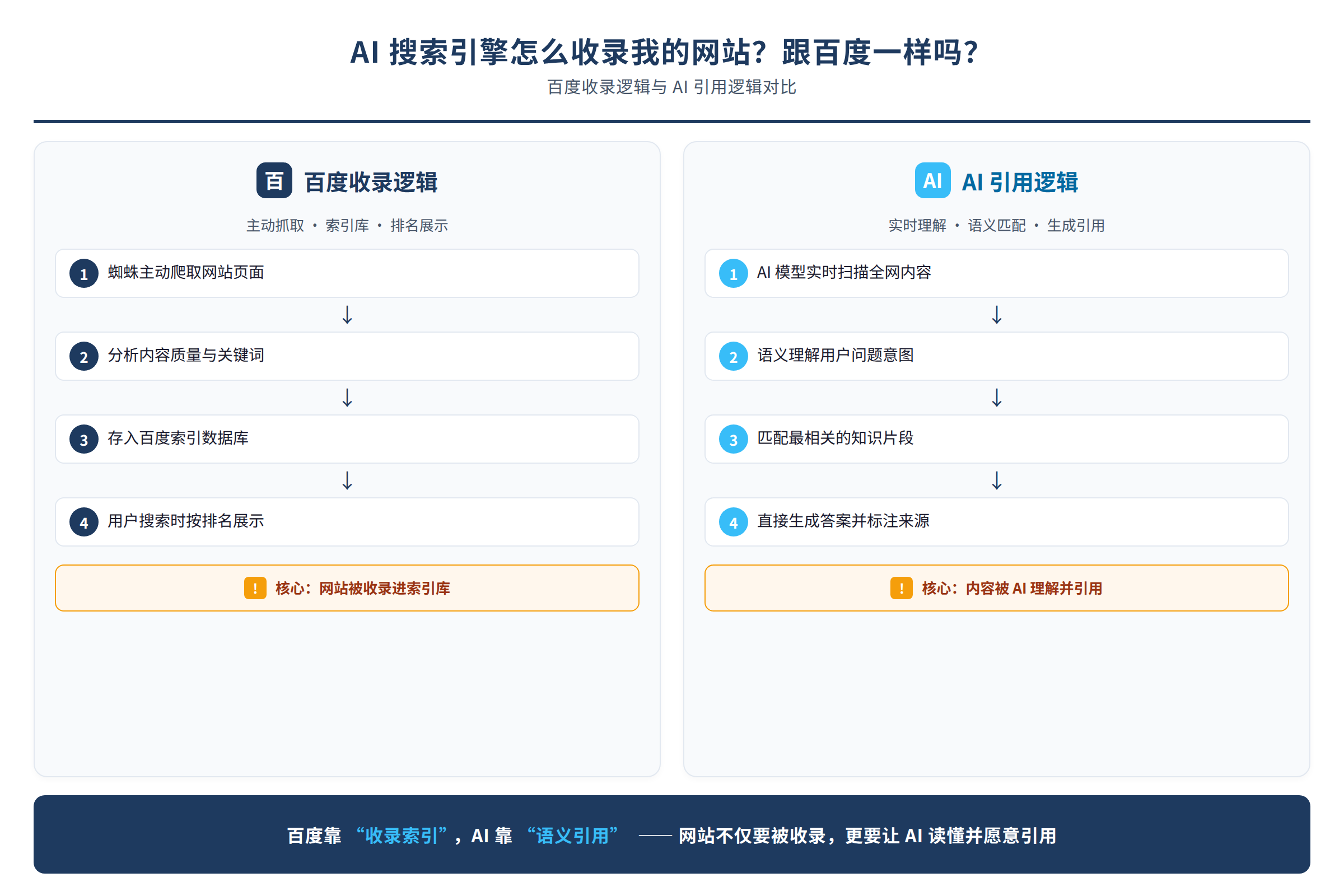Click the box 核心：内容被 AI 理解并引用
The height and width of the screenshot is (896, 1344).
(x=997, y=588)
